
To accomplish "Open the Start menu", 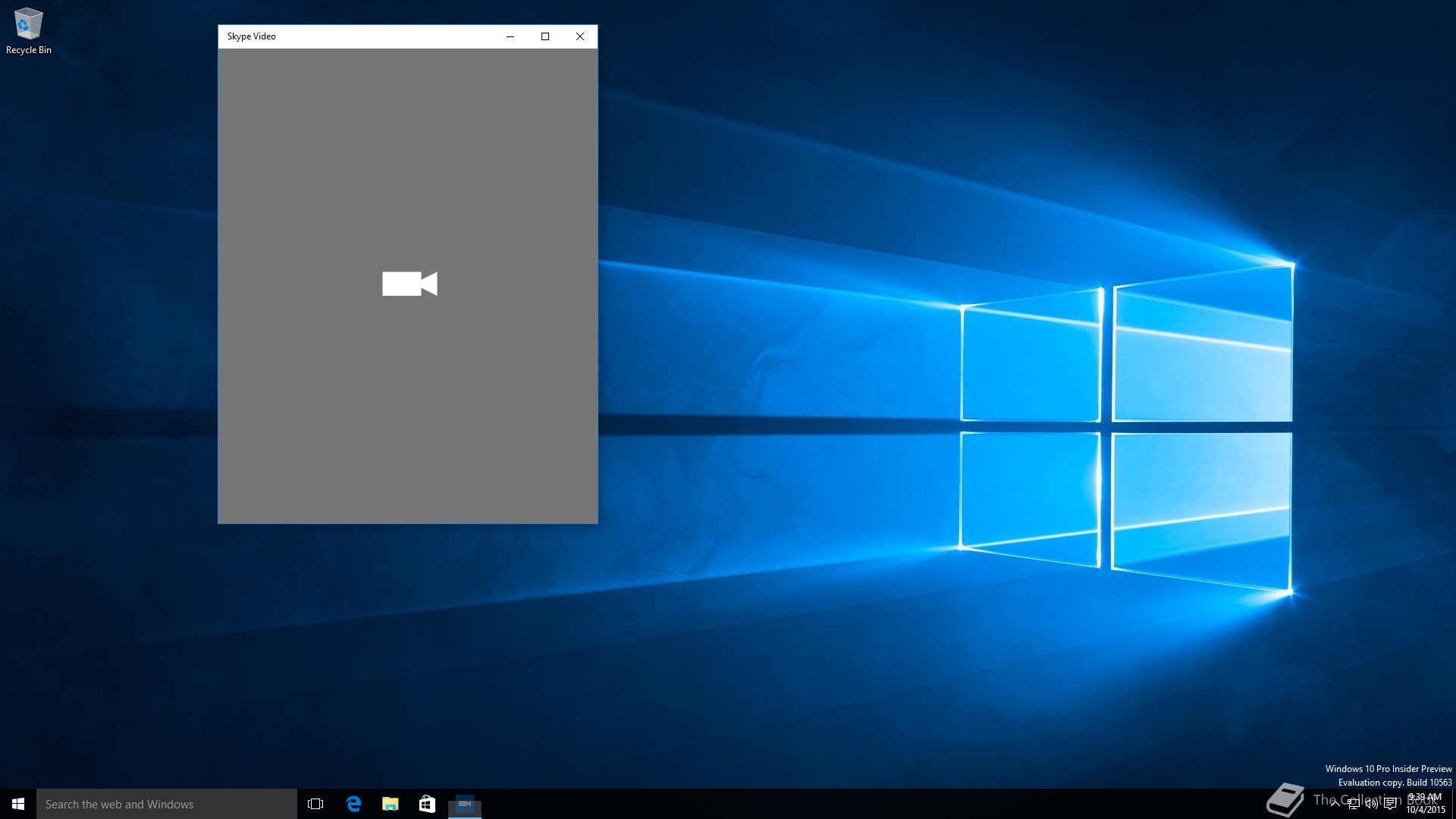I will point(18,804).
